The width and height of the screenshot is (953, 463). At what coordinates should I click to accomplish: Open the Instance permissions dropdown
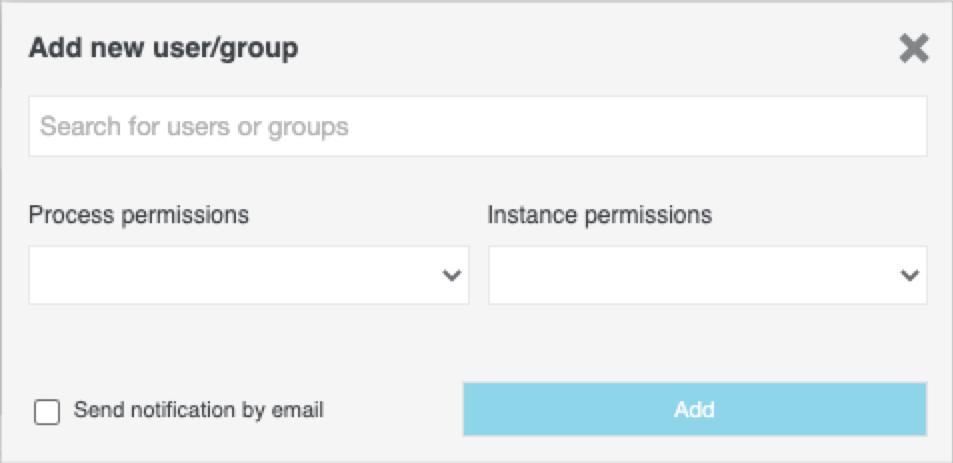pyautogui.click(x=707, y=275)
